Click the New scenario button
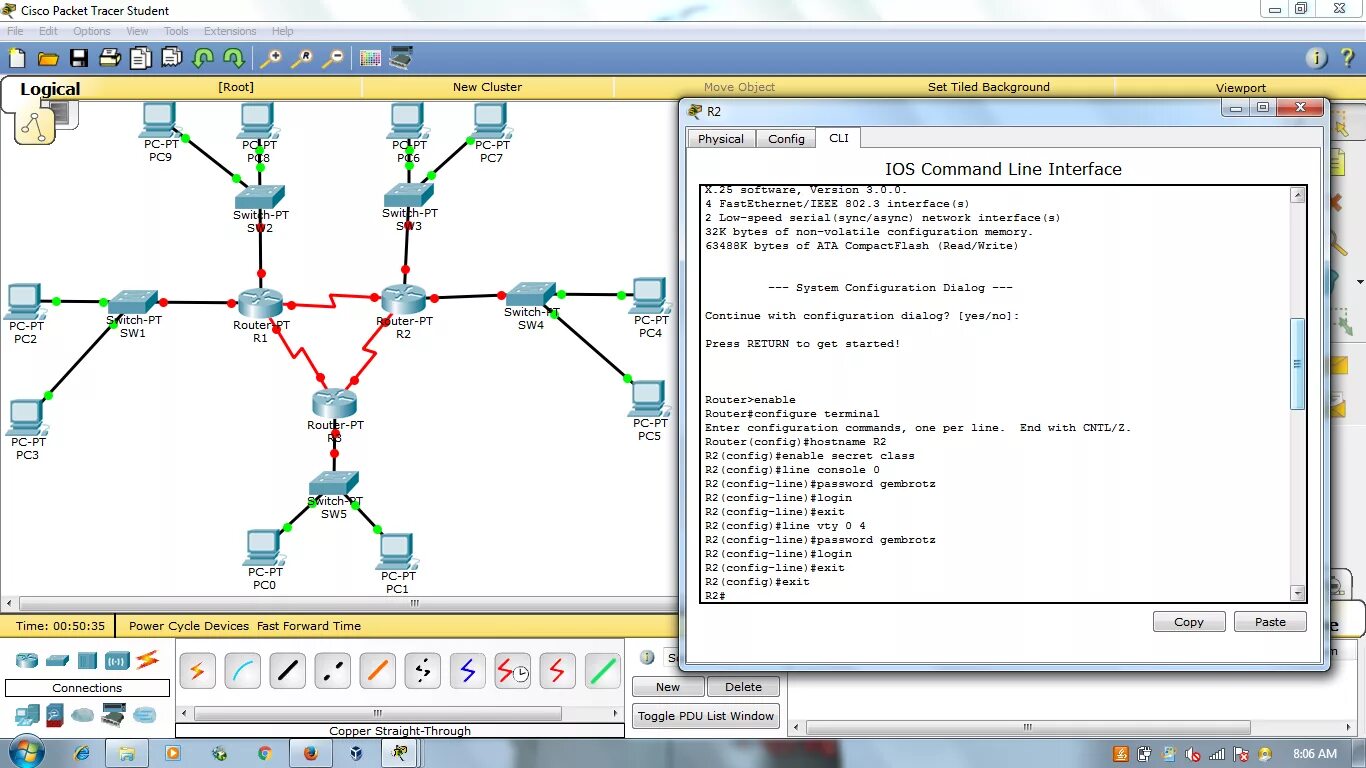The image size is (1366, 768). coord(668,687)
